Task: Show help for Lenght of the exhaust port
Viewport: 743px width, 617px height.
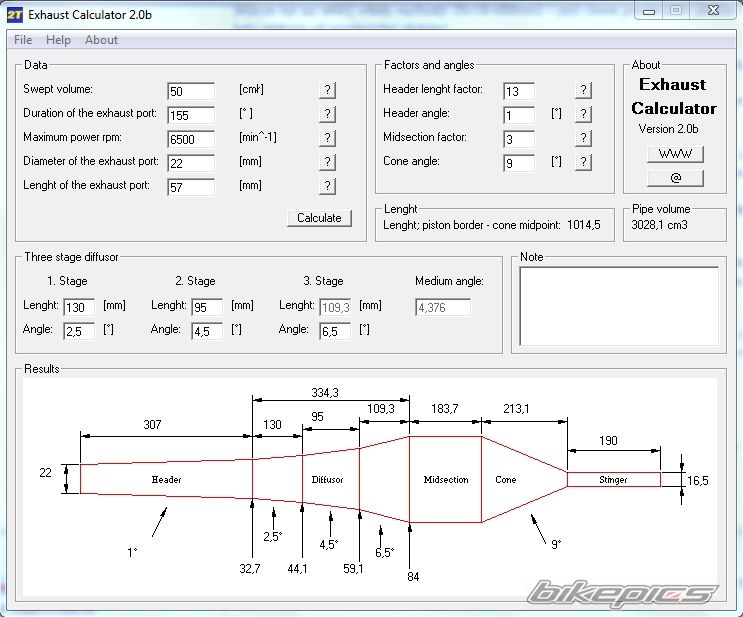Action: click(x=326, y=186)
